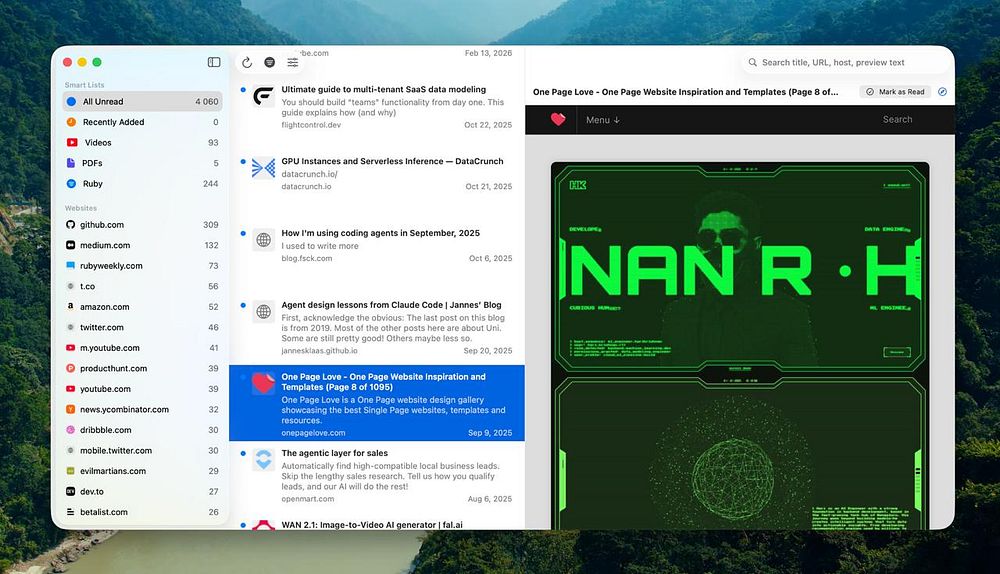
Task: Click the DataCrunch article logo thumbnail
Action: 263,168
